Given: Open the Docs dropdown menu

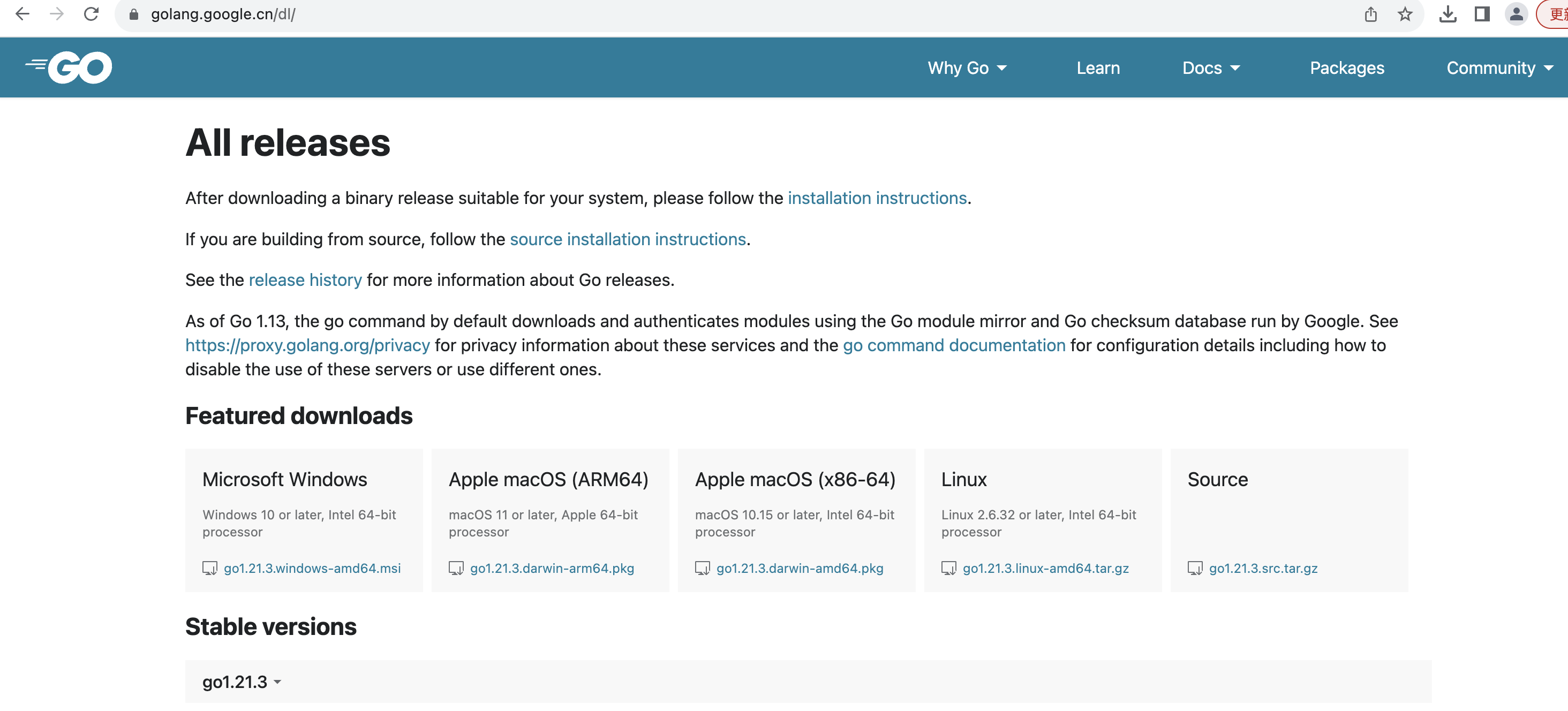Looking at the screenshot, I should (1211, 67).
